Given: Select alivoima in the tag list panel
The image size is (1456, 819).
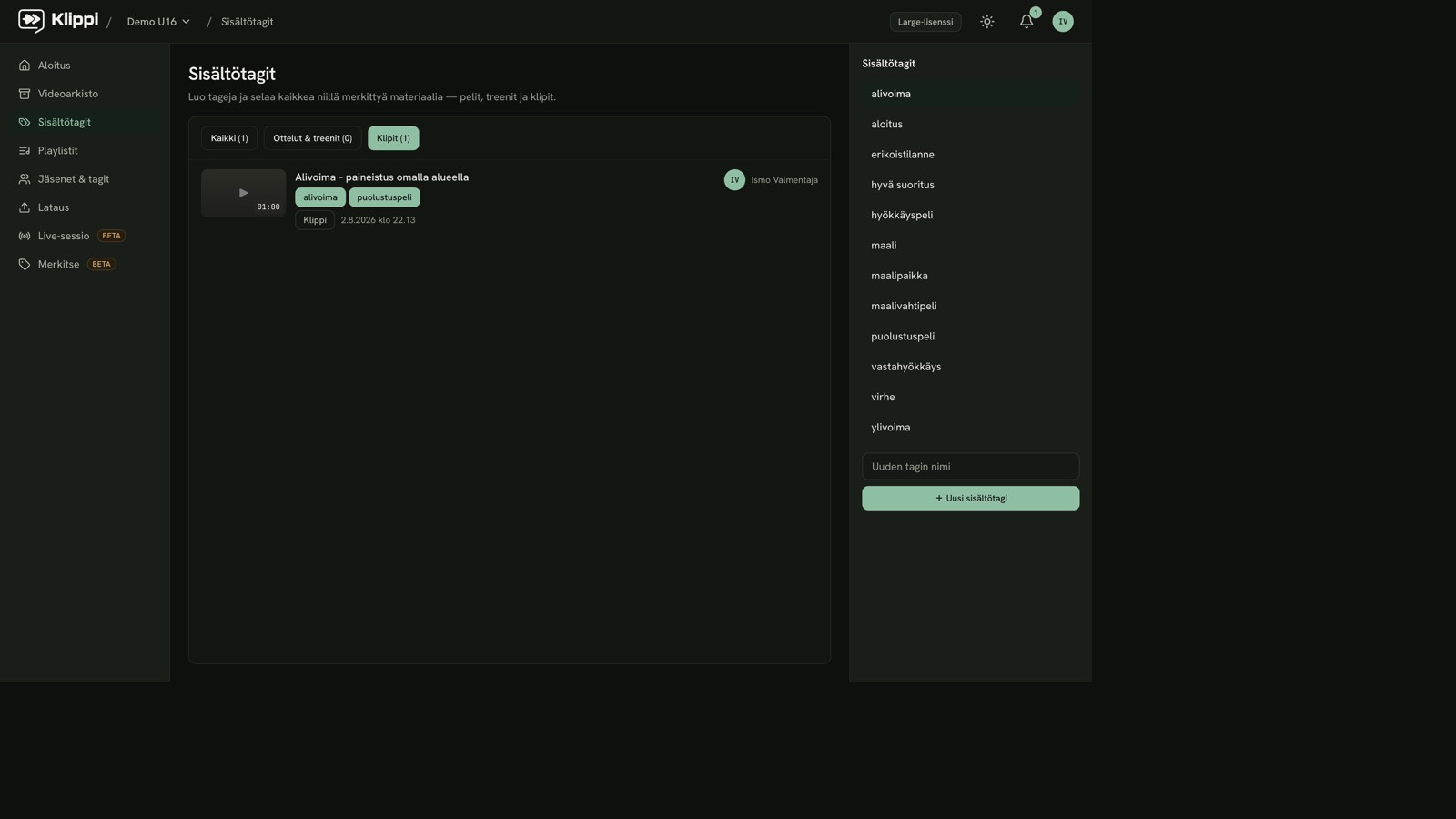Looking at the screenshot, I should pyautogui.click(x=971, y=94).
